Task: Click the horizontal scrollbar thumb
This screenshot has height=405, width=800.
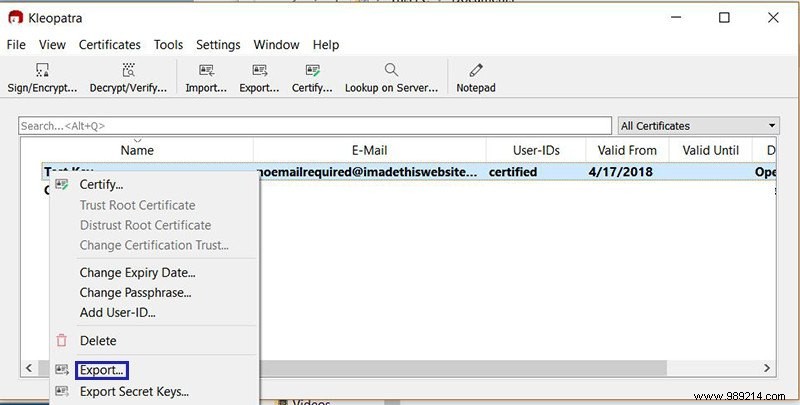Action: pyautogui.click(x=462, y=367)
